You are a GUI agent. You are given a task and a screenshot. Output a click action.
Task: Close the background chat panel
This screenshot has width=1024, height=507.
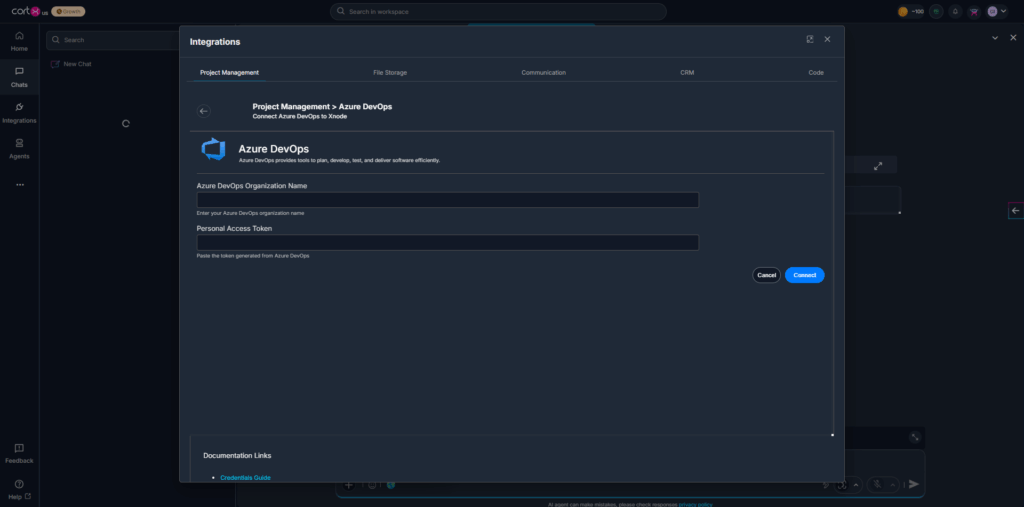click(1014, 38)
